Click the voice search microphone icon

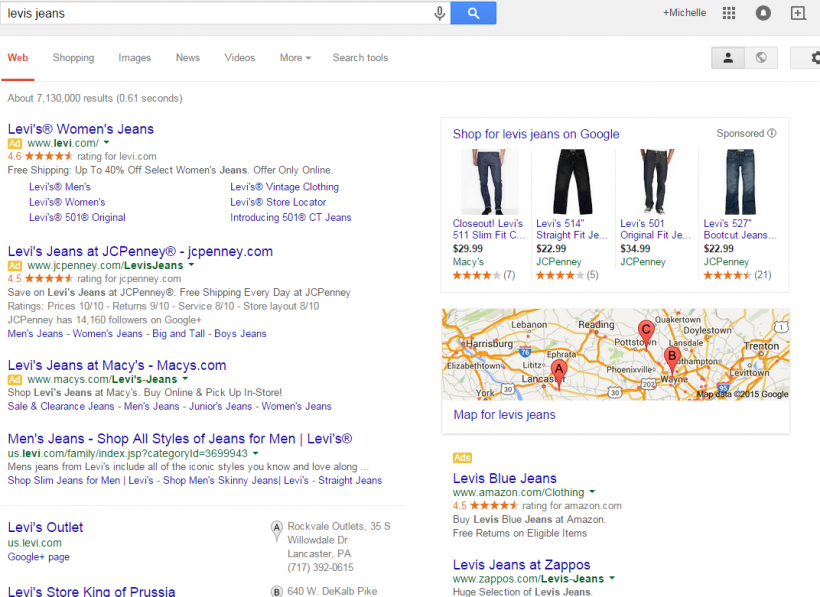click(439, 13)
